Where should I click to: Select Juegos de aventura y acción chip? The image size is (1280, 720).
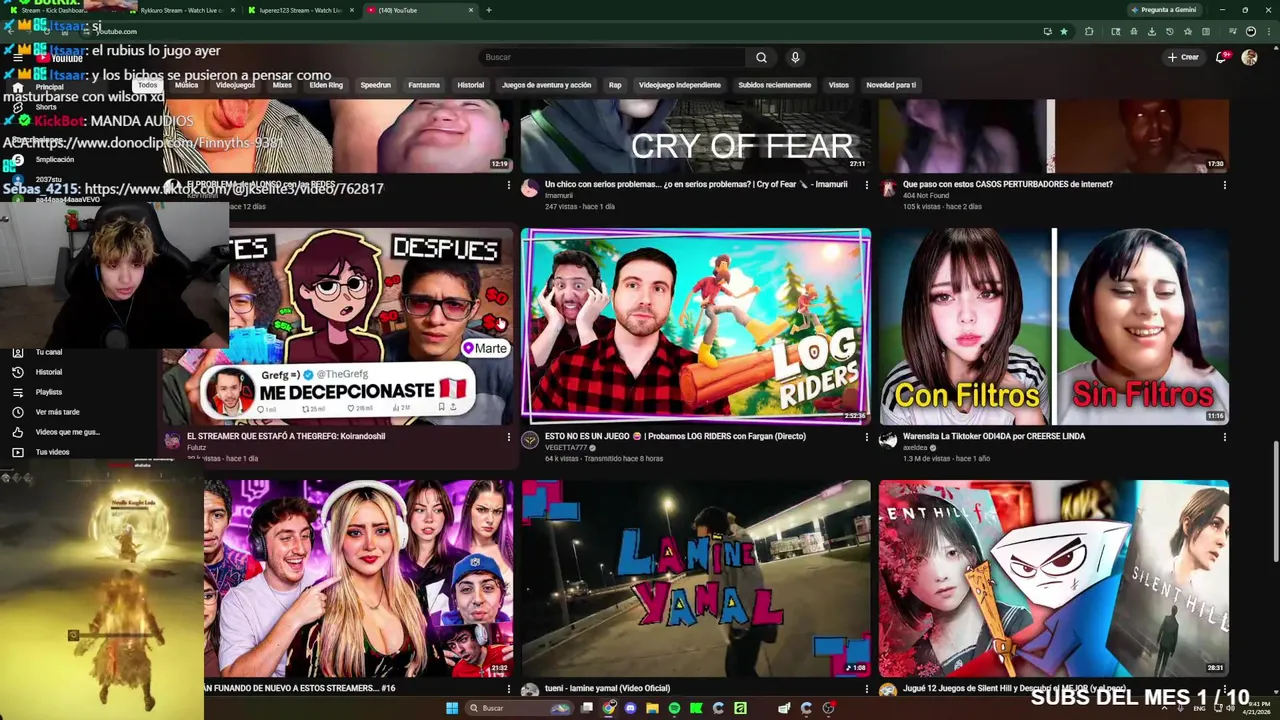pos(546,85)
